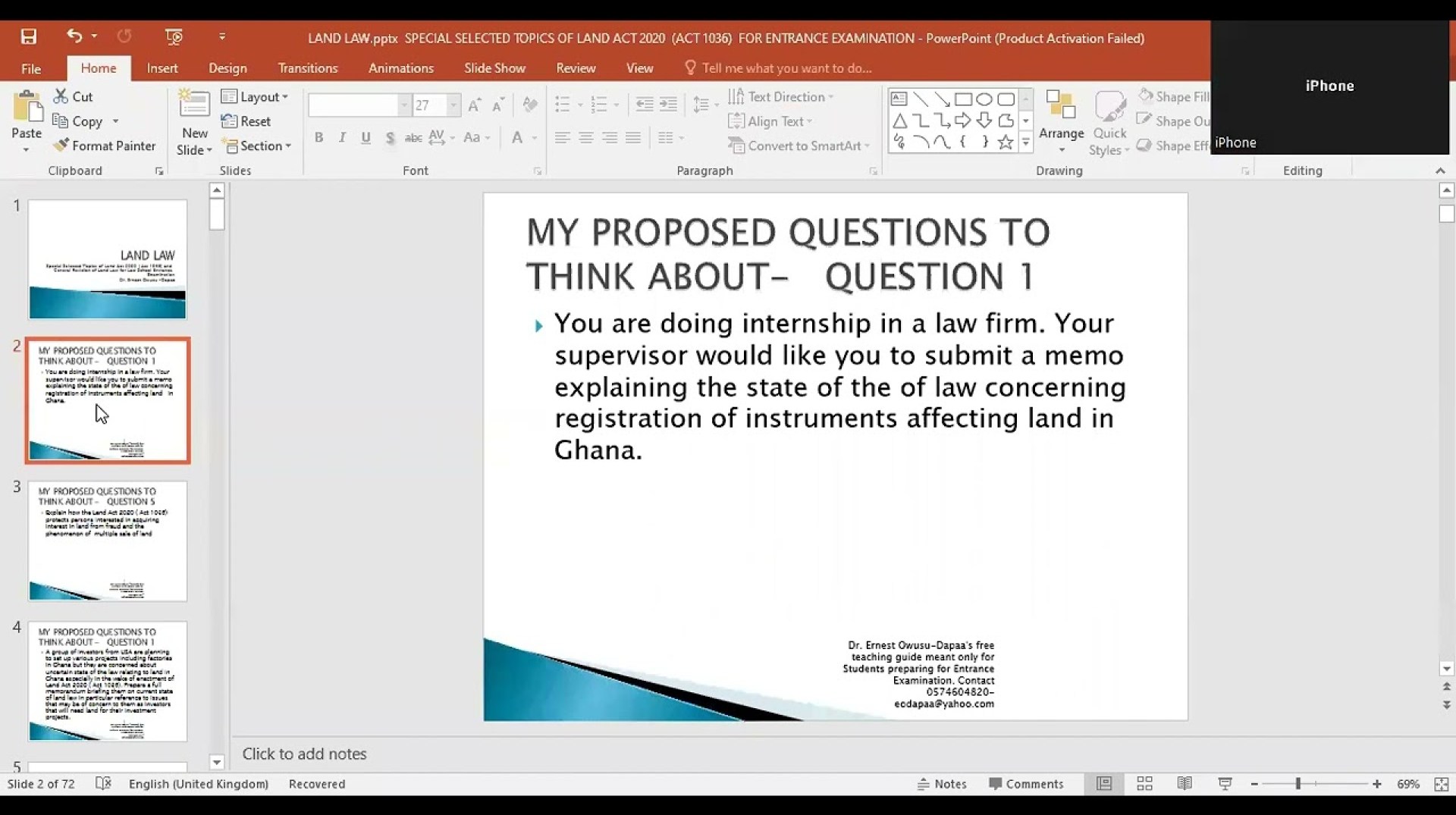Open the File menu

31,68
